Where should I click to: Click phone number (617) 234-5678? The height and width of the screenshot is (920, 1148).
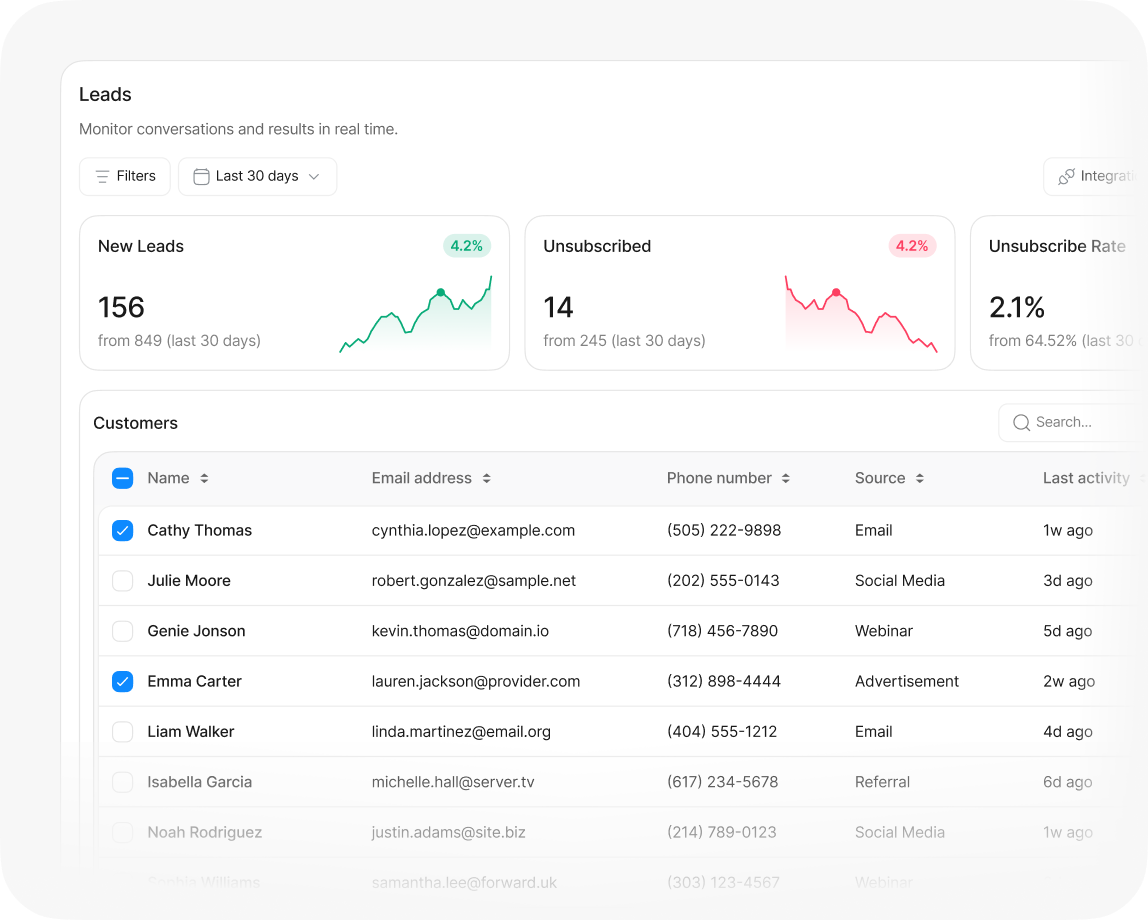point(723,782)
